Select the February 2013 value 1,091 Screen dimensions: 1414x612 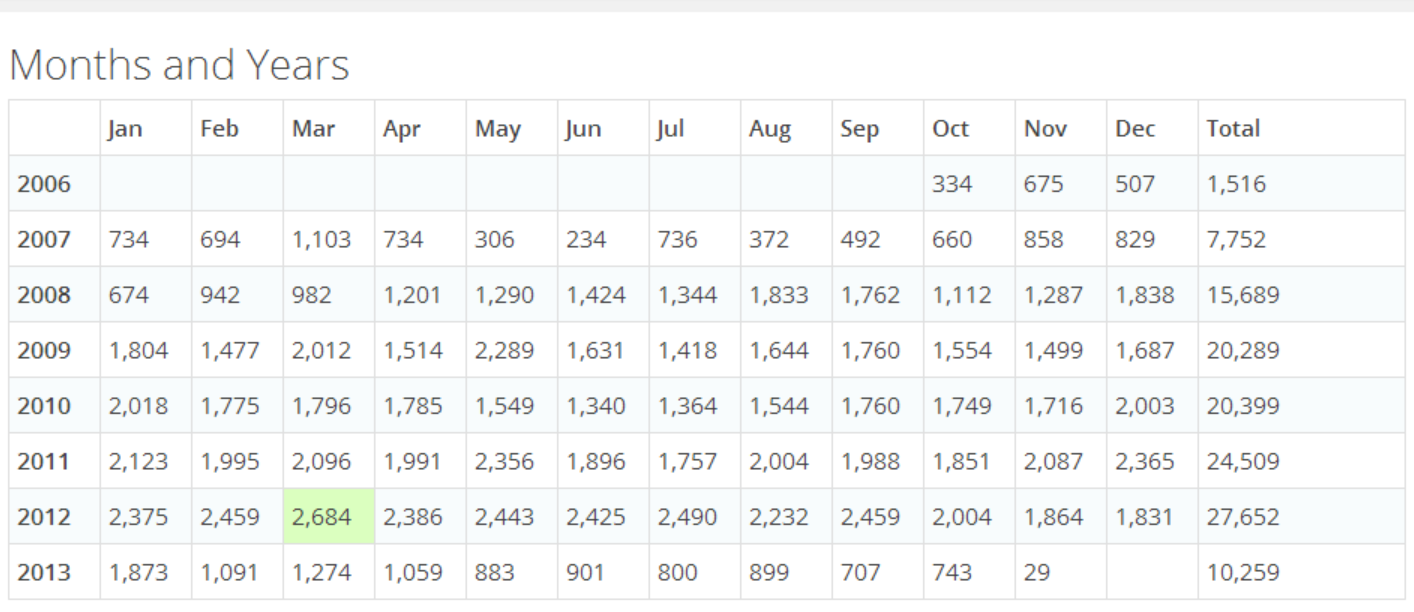[229, 573]
